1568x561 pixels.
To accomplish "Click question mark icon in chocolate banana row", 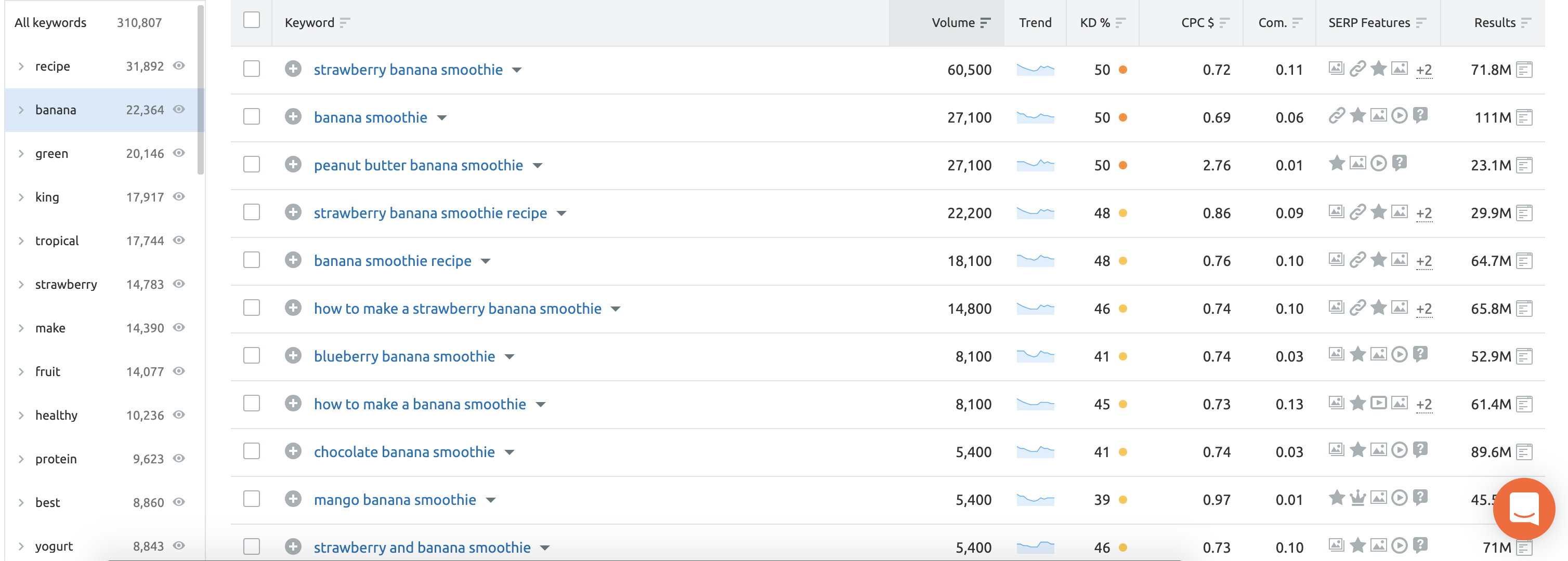I will 1420,450.
